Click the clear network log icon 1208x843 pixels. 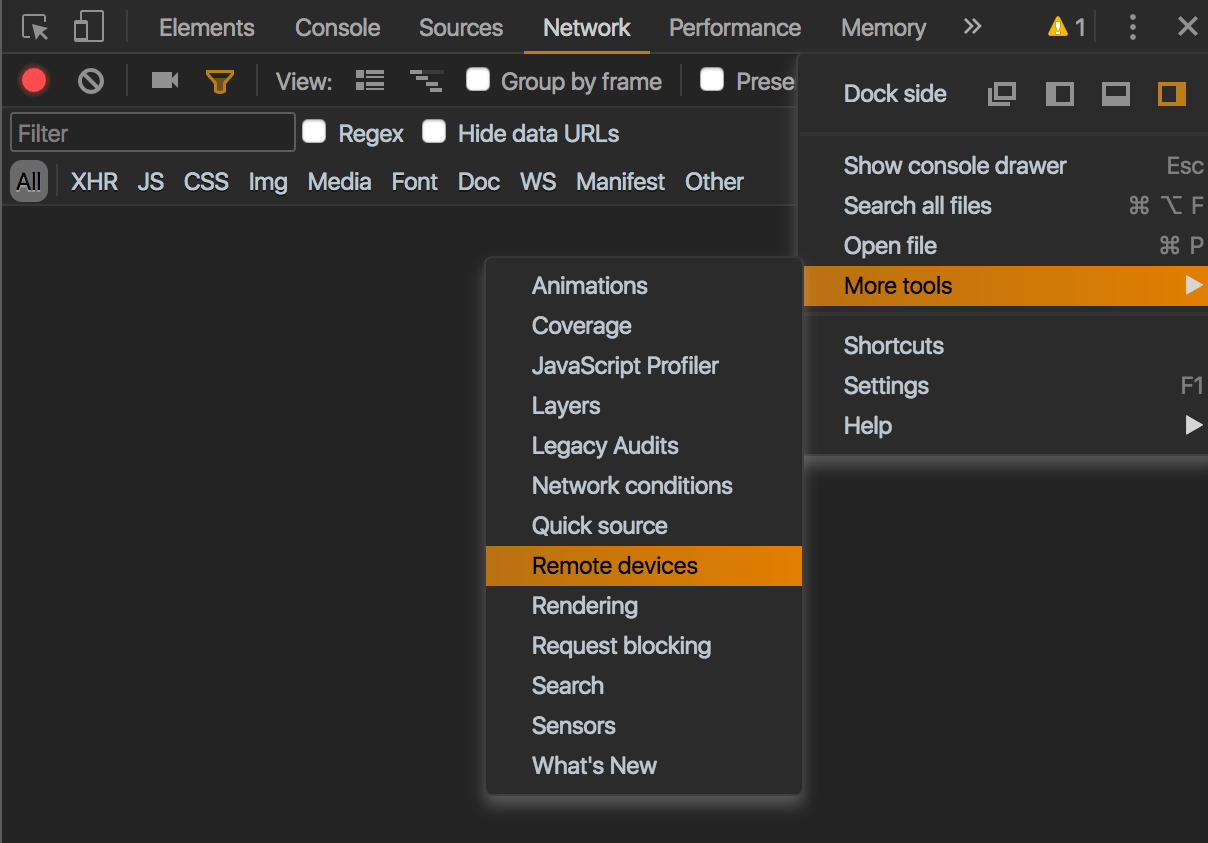tap(90, 82)
